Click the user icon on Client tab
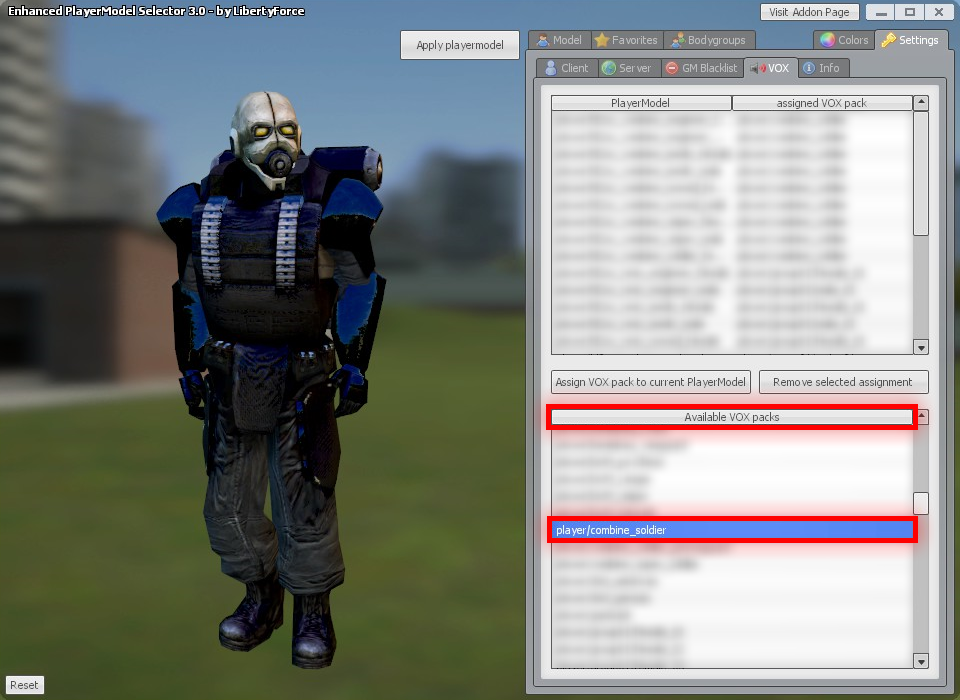960x700 pixels. 550,68
